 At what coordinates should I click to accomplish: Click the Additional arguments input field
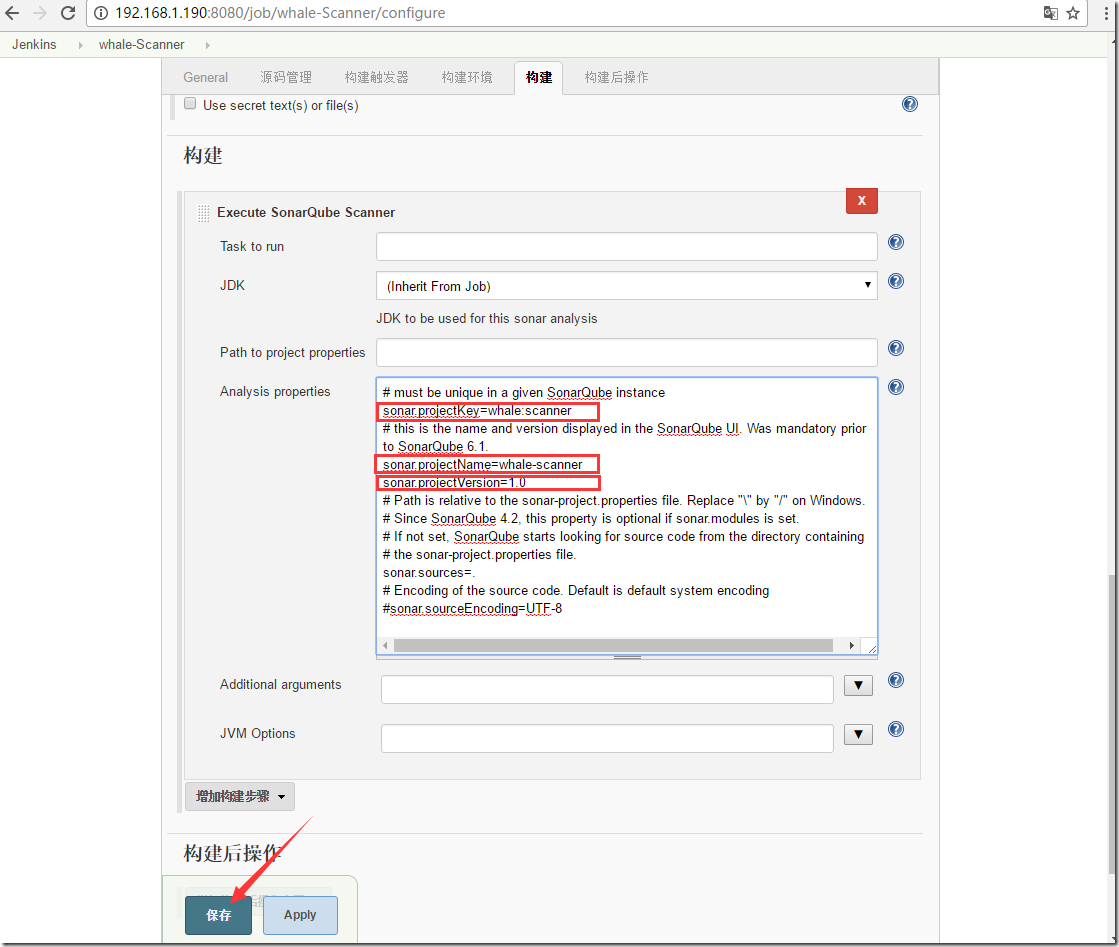607,689
